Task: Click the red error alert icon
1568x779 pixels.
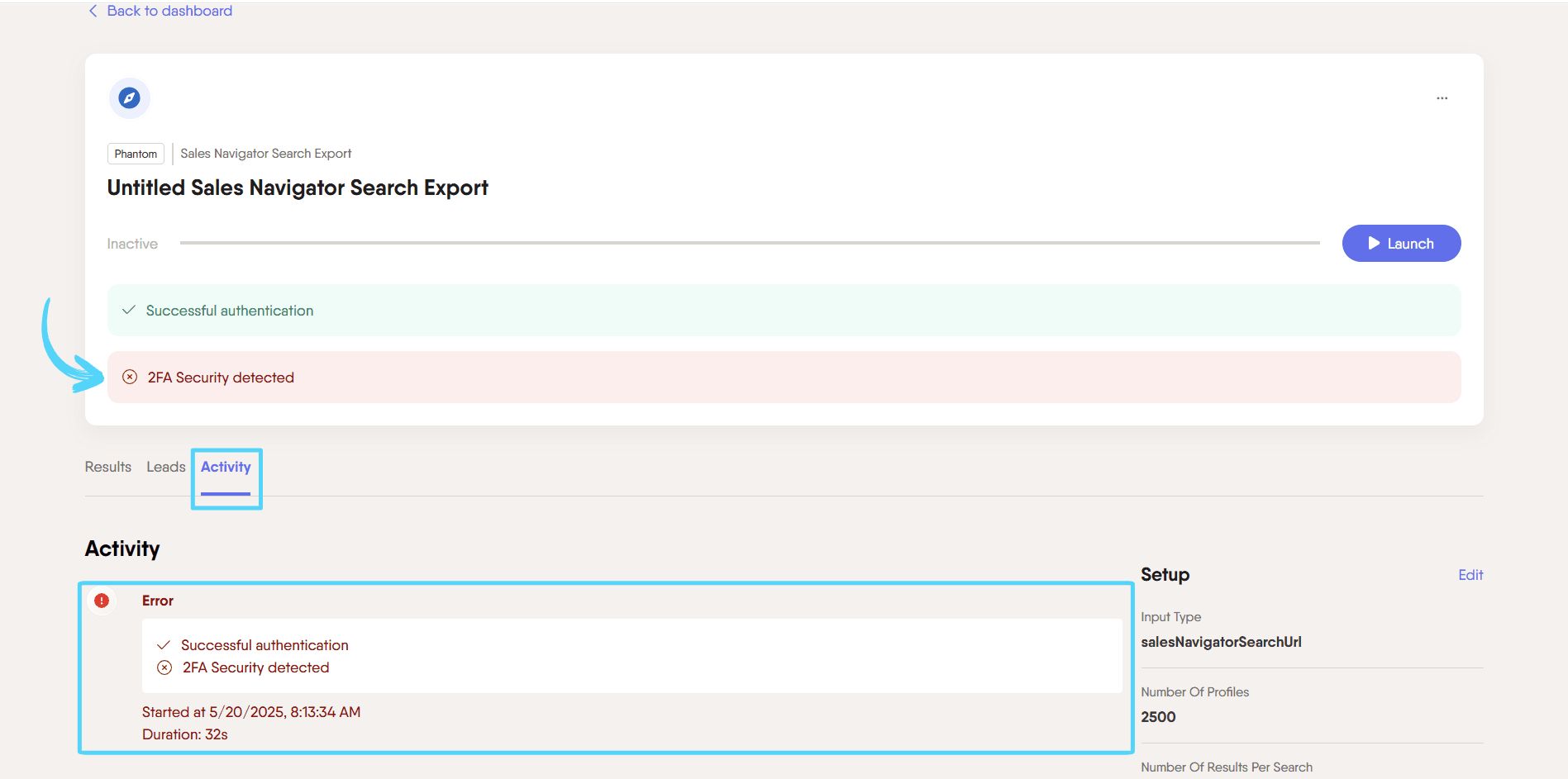Action: tap(102, 601)
